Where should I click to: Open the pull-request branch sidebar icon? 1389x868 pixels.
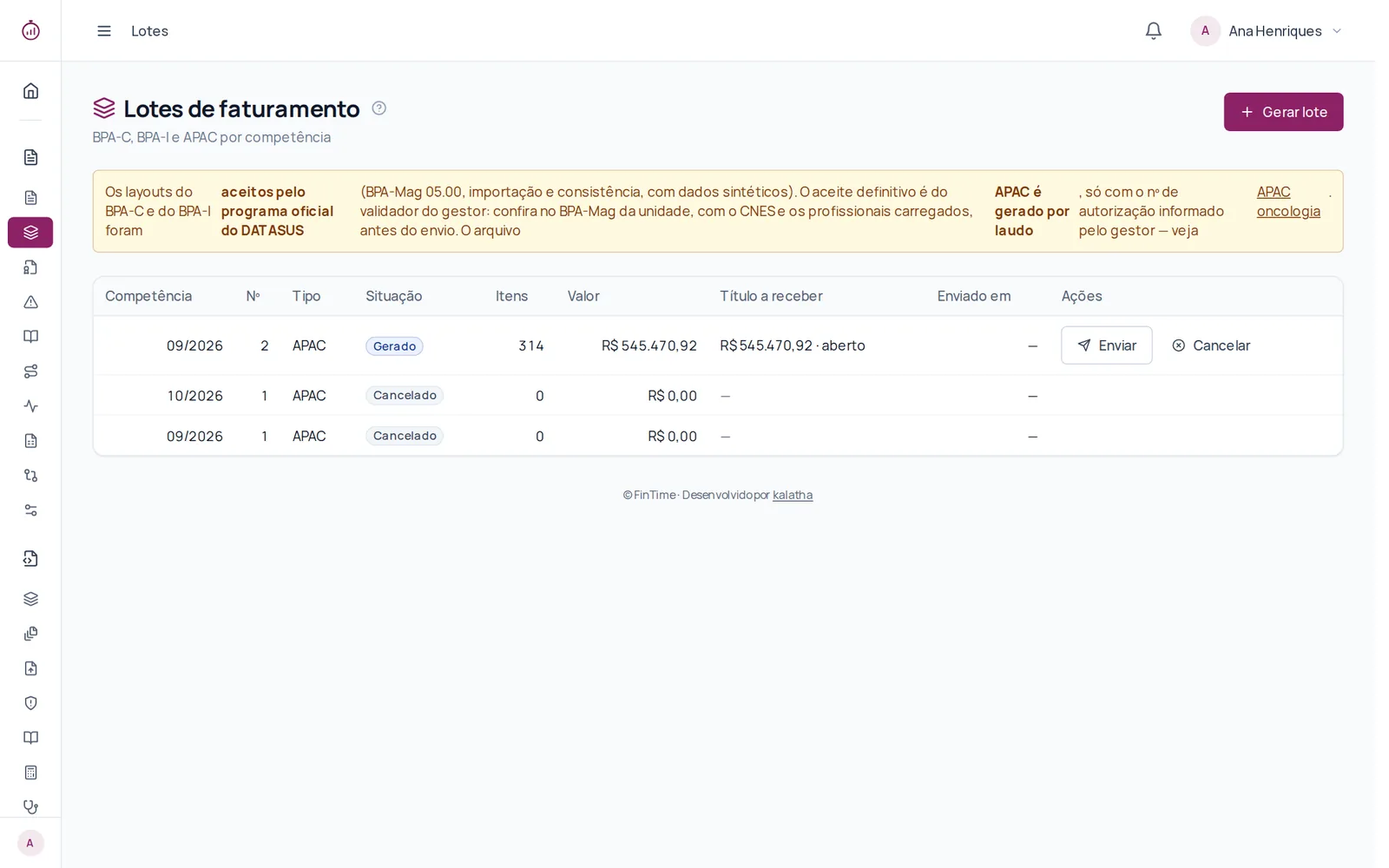(x=30, y=476)
